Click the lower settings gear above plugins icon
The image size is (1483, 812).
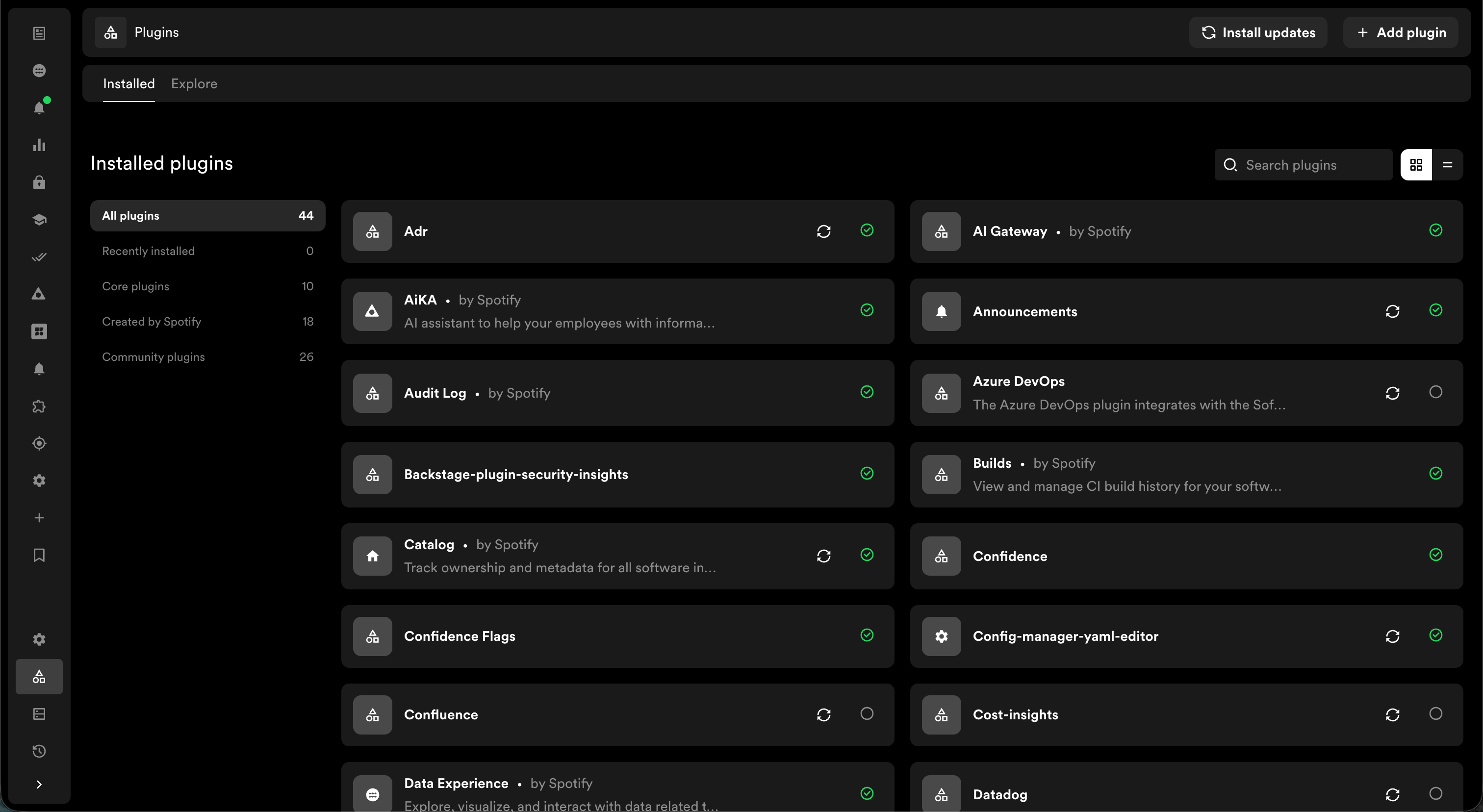pos(39,639)
